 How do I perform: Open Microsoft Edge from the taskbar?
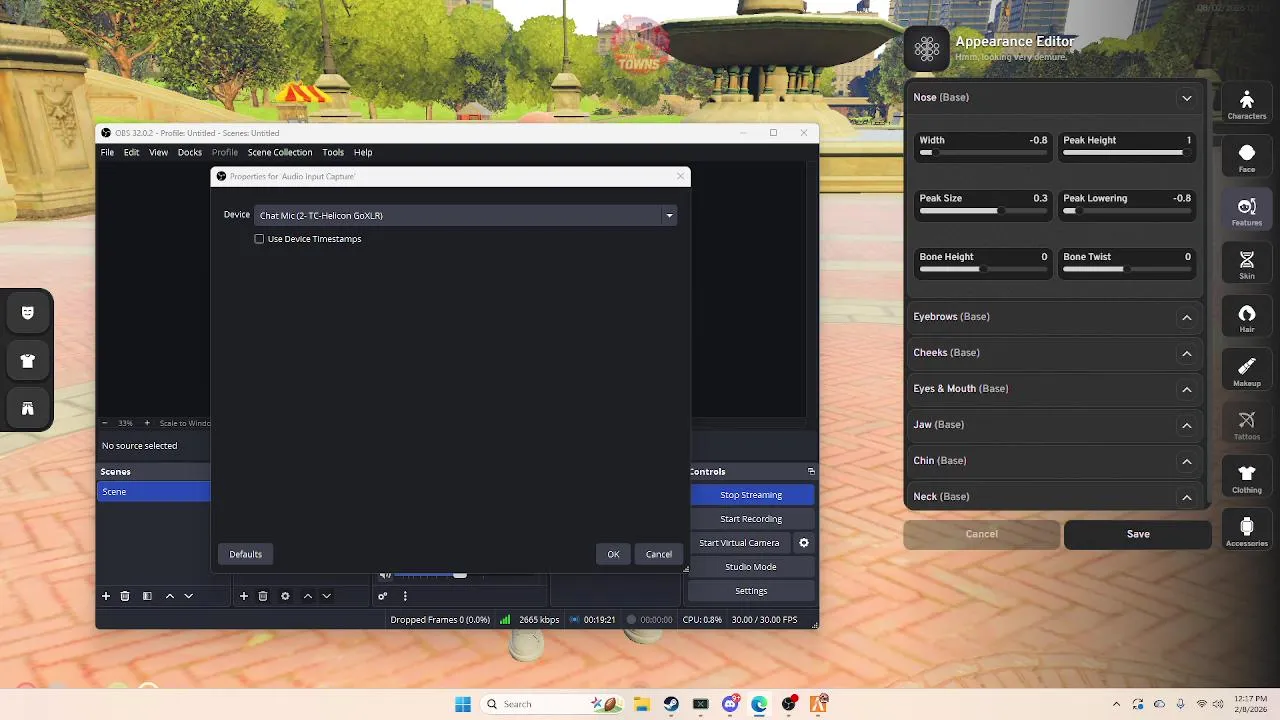coord(759,704)
